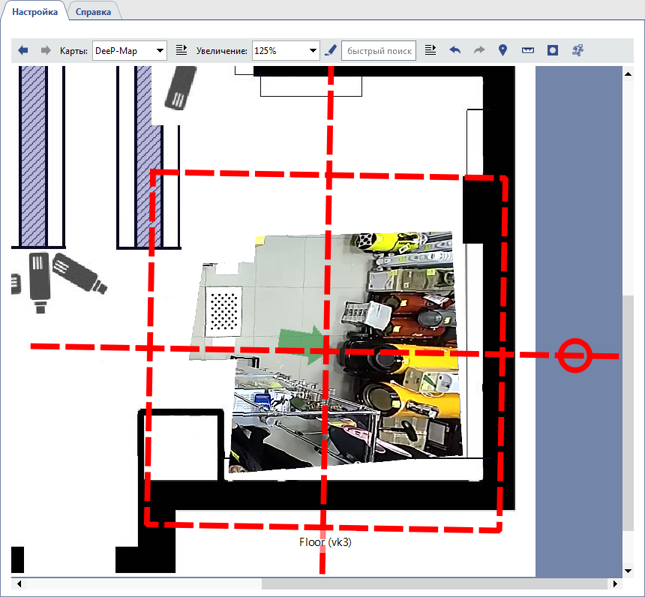645x597 pixels.
Task: Expand the DeeP-Map maps dropdown
Action: (159, 50)
